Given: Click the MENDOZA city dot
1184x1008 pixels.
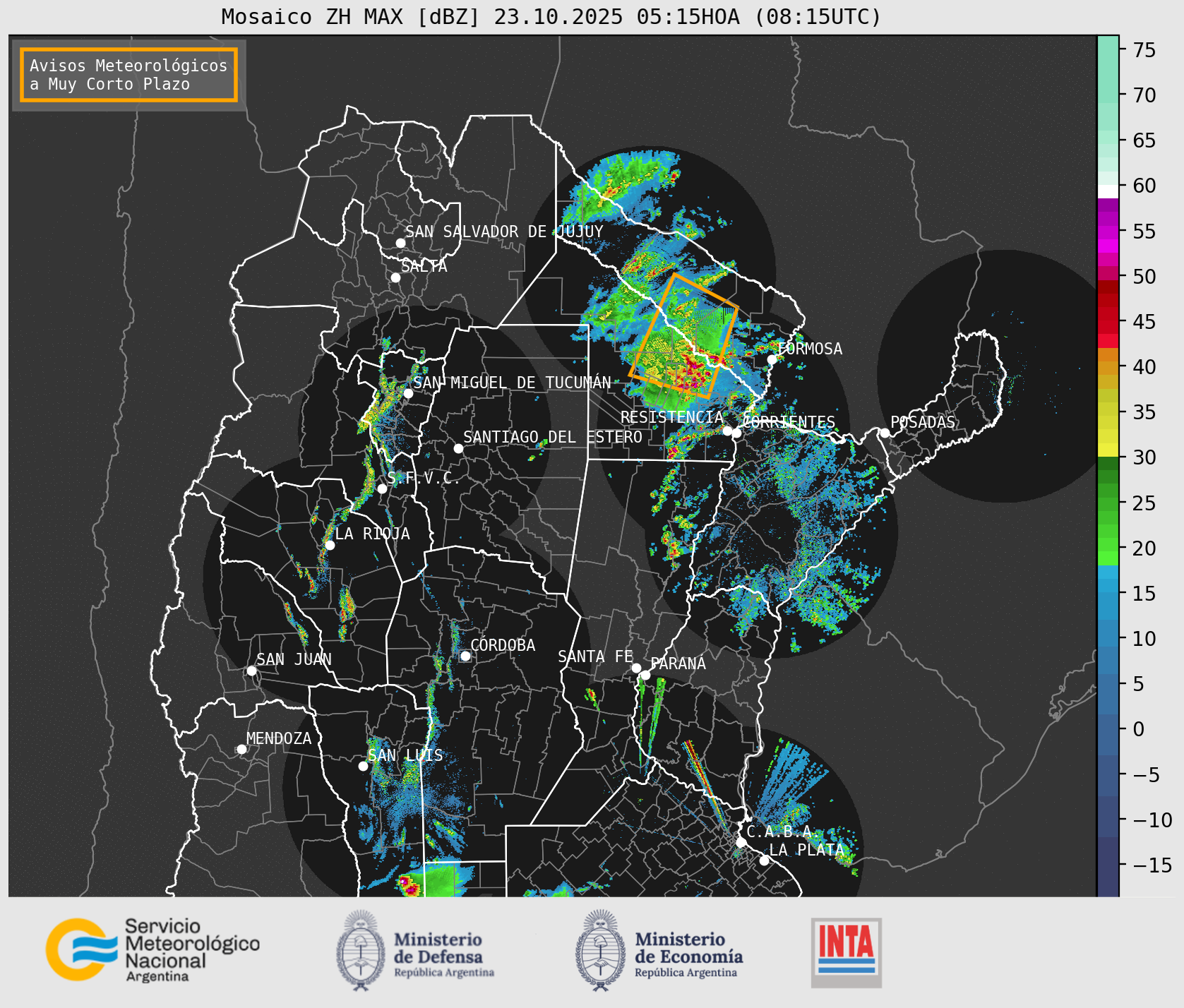Looking at the screenshot, I should tap(241, 749).
